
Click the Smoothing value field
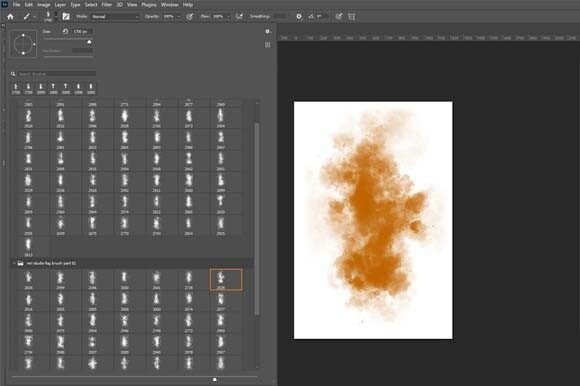tap(279, 17)
